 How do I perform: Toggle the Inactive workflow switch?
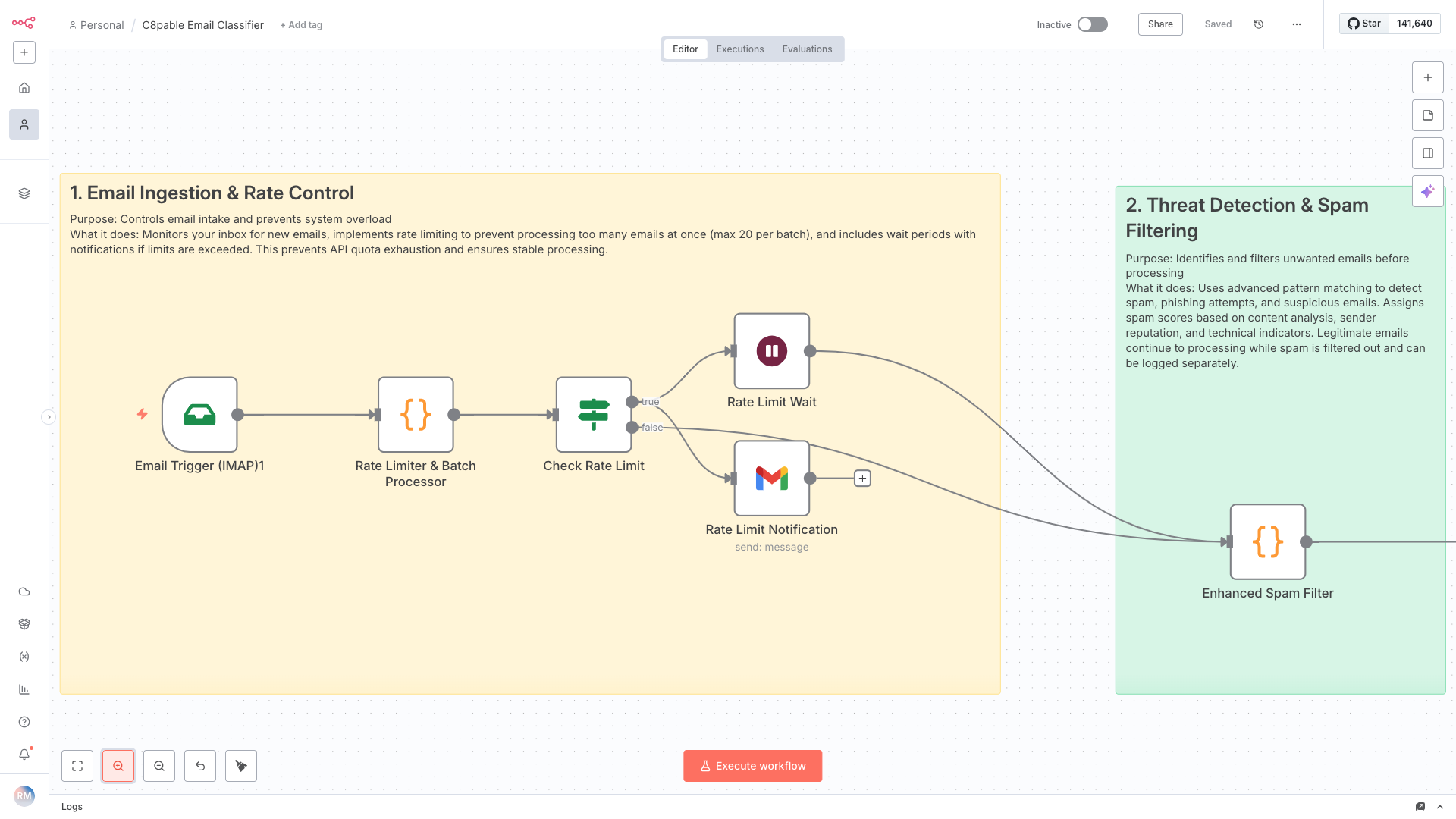pos(1093,24)
